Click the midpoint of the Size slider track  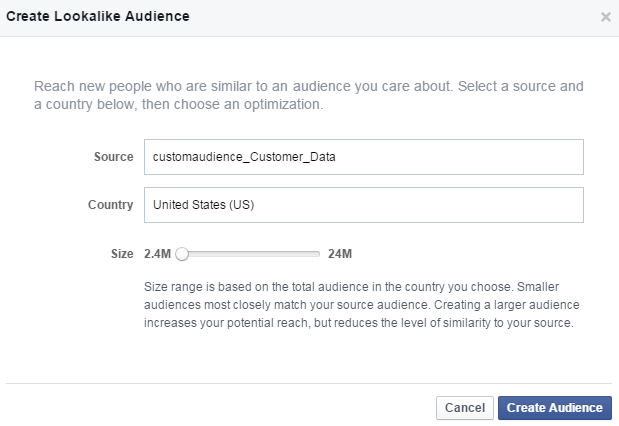click(250, 254)
